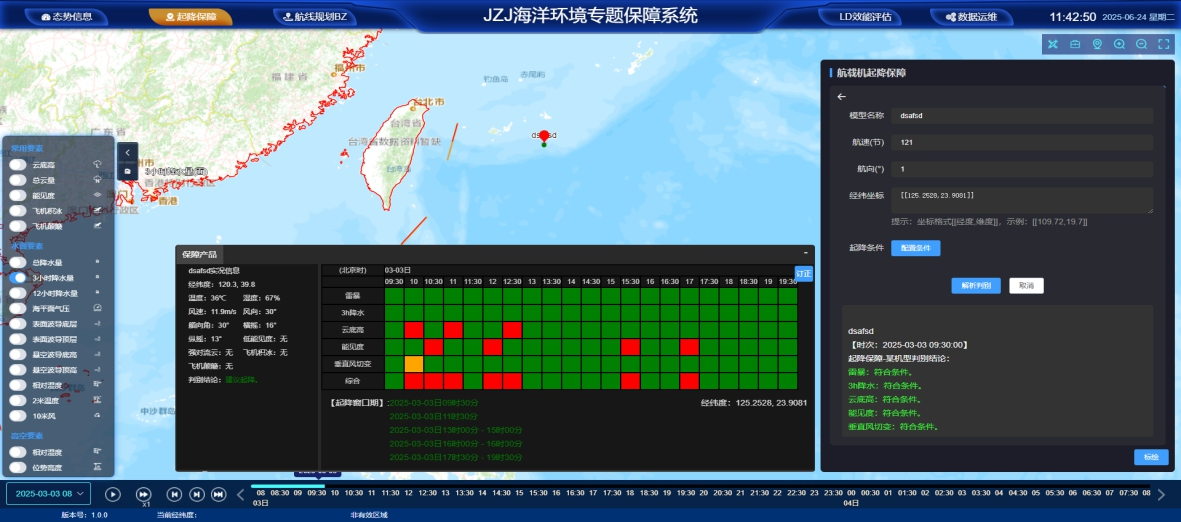This screenshot has height=522, width=1181.
Task: Toggle the 飞机积冰 layer switch
Action: (17, 210)
